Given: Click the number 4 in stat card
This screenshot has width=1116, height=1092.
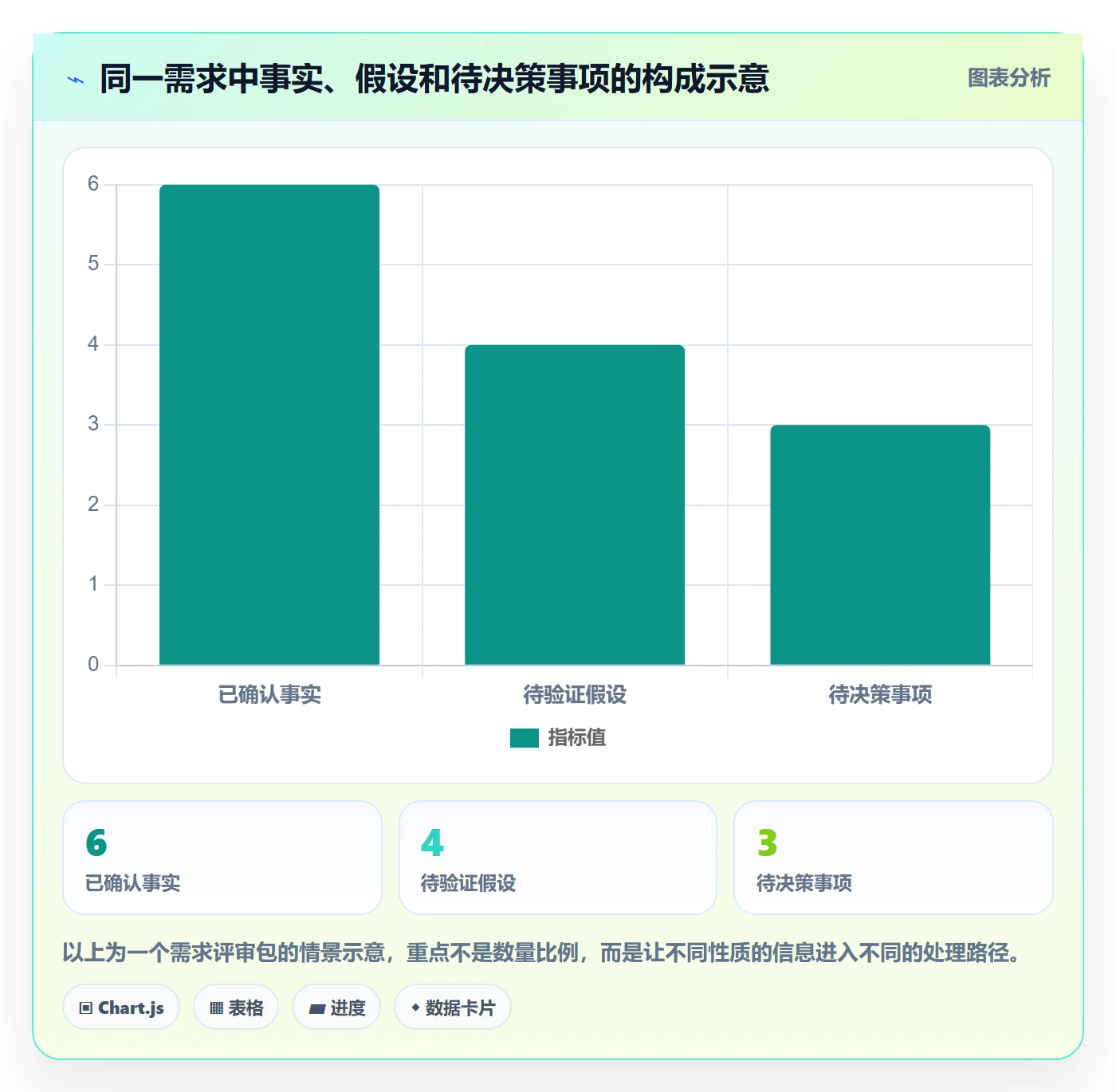Looking at the screenshot, I should (432, 843).
